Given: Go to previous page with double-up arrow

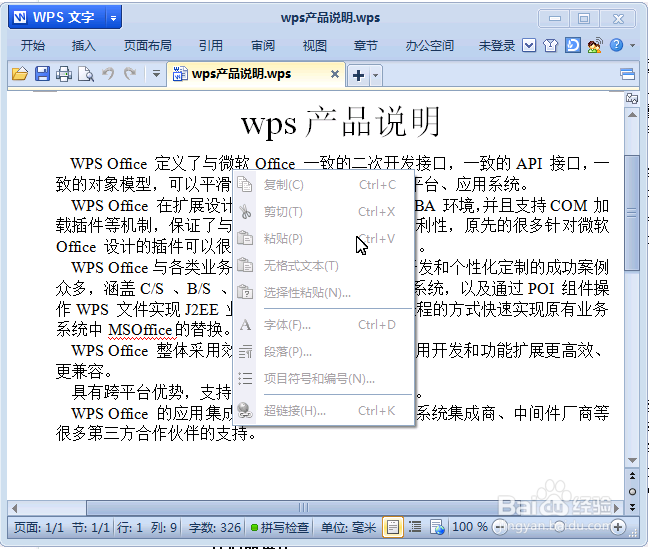Looking at the screenshot, I should tap(632, 476).
